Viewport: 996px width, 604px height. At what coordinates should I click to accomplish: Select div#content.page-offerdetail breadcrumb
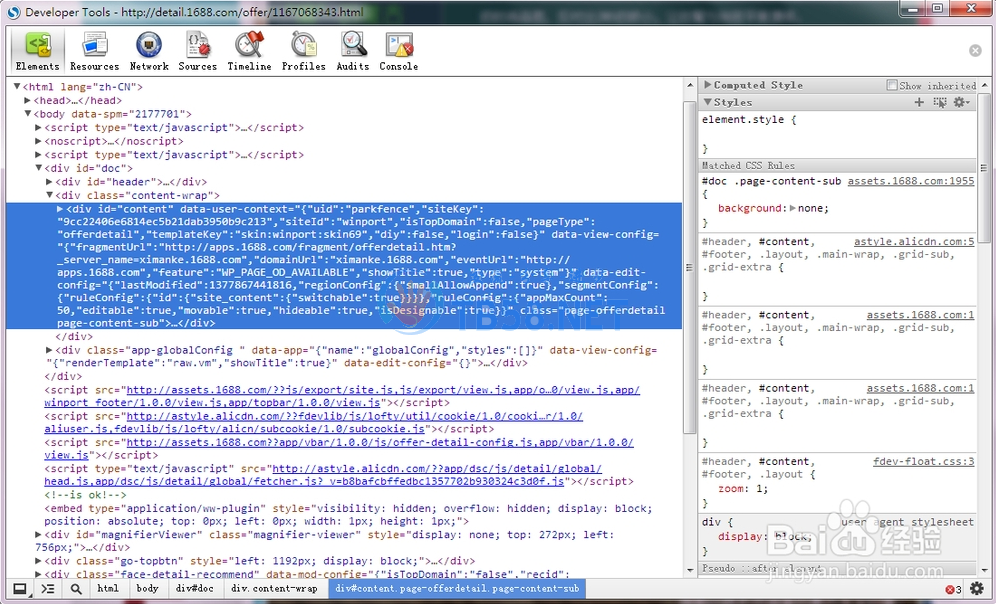[457, 588]
